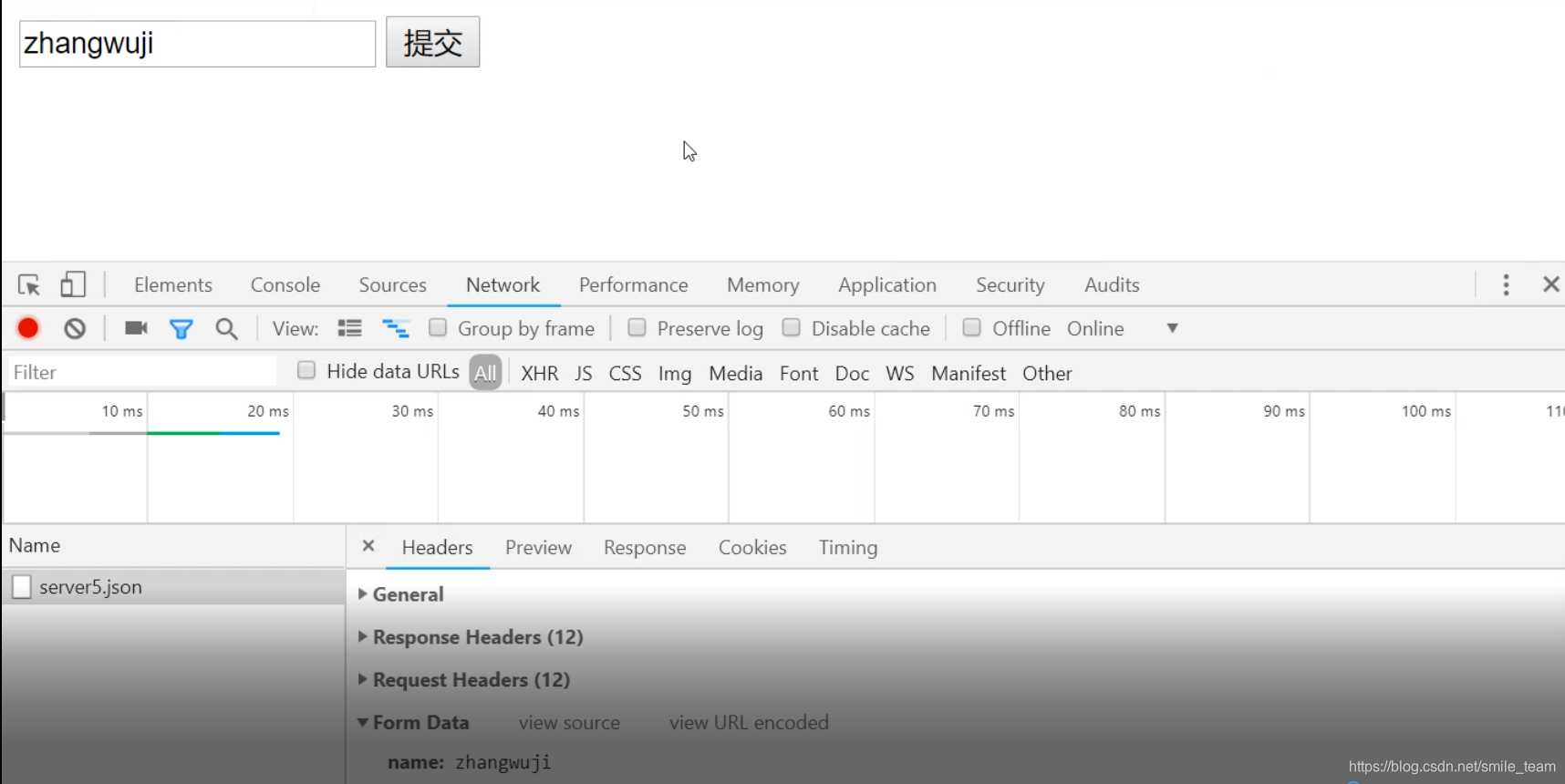Filter requests by All types
The height and width of the screenshot is (784, 1565).
(486, 372)
